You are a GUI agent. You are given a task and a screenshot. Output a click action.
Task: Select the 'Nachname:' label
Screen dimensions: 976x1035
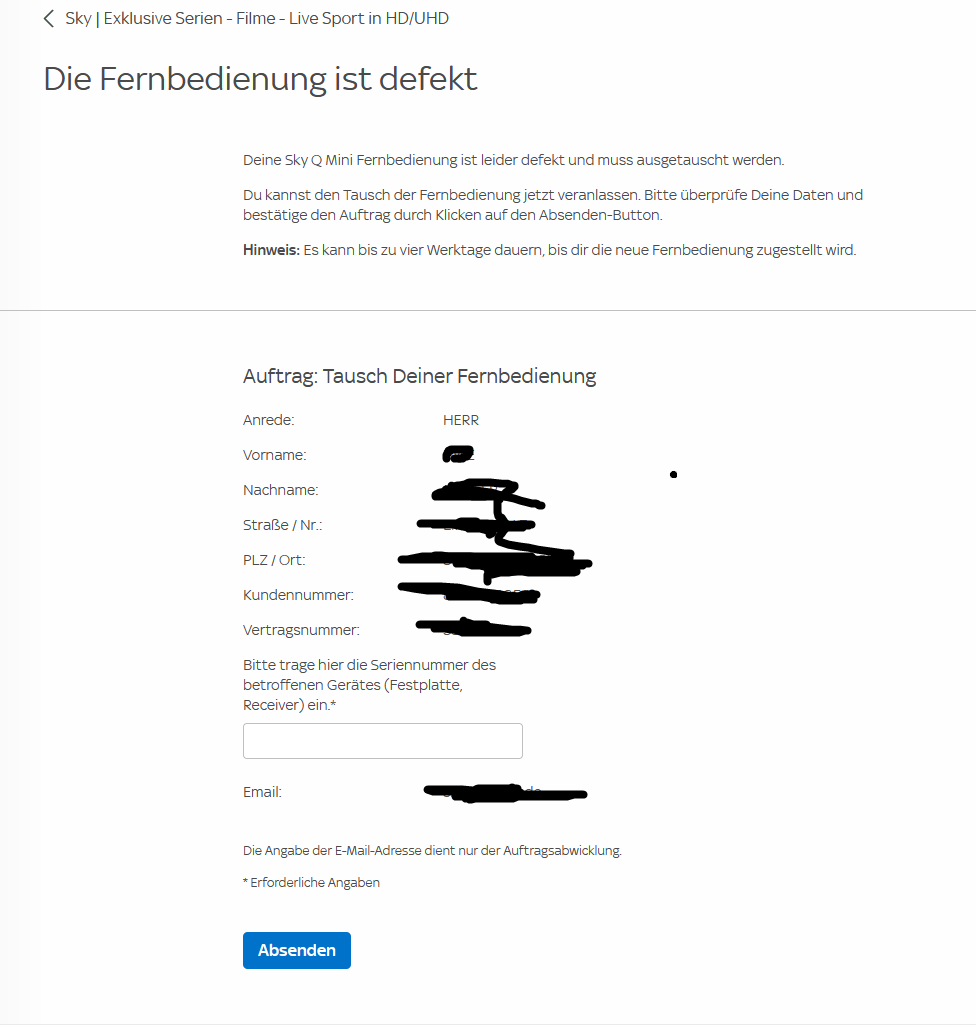coord(280,490)
